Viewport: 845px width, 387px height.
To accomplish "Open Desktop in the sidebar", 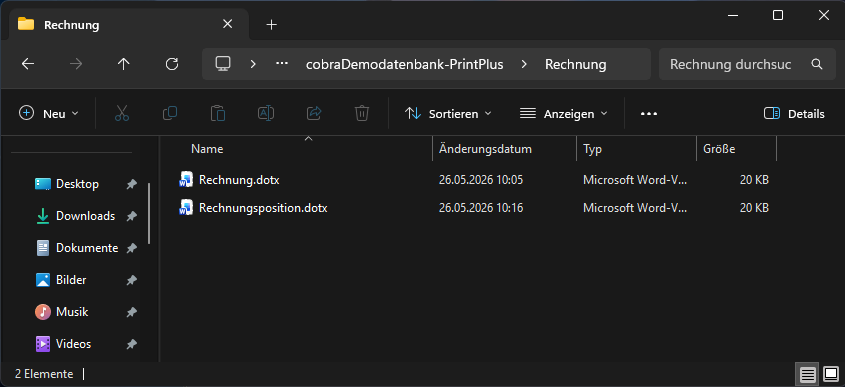I will click(77, 184).
